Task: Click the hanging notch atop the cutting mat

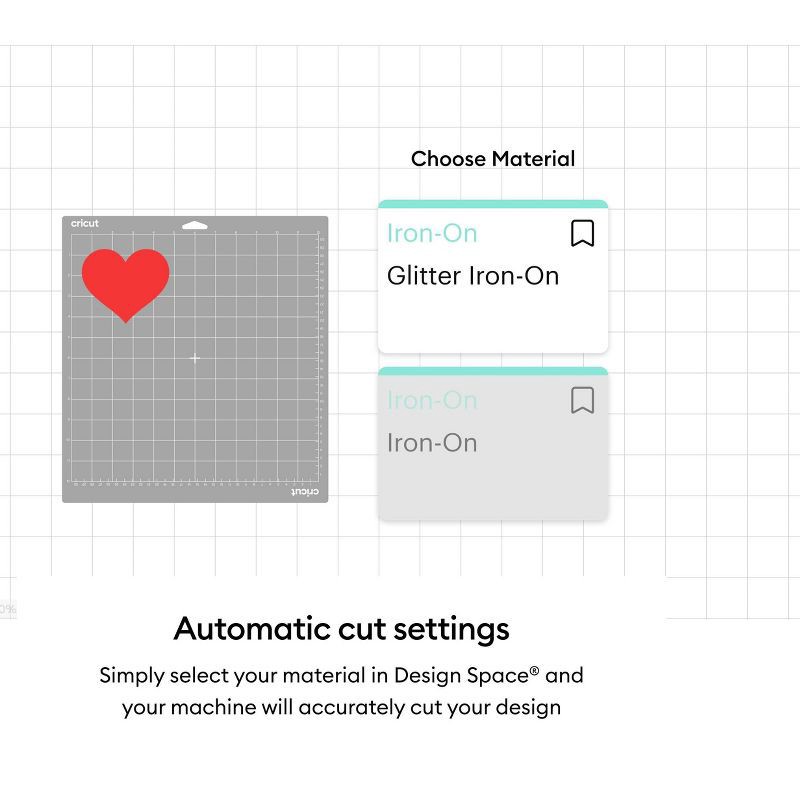Action: click(x=195, y=224)
